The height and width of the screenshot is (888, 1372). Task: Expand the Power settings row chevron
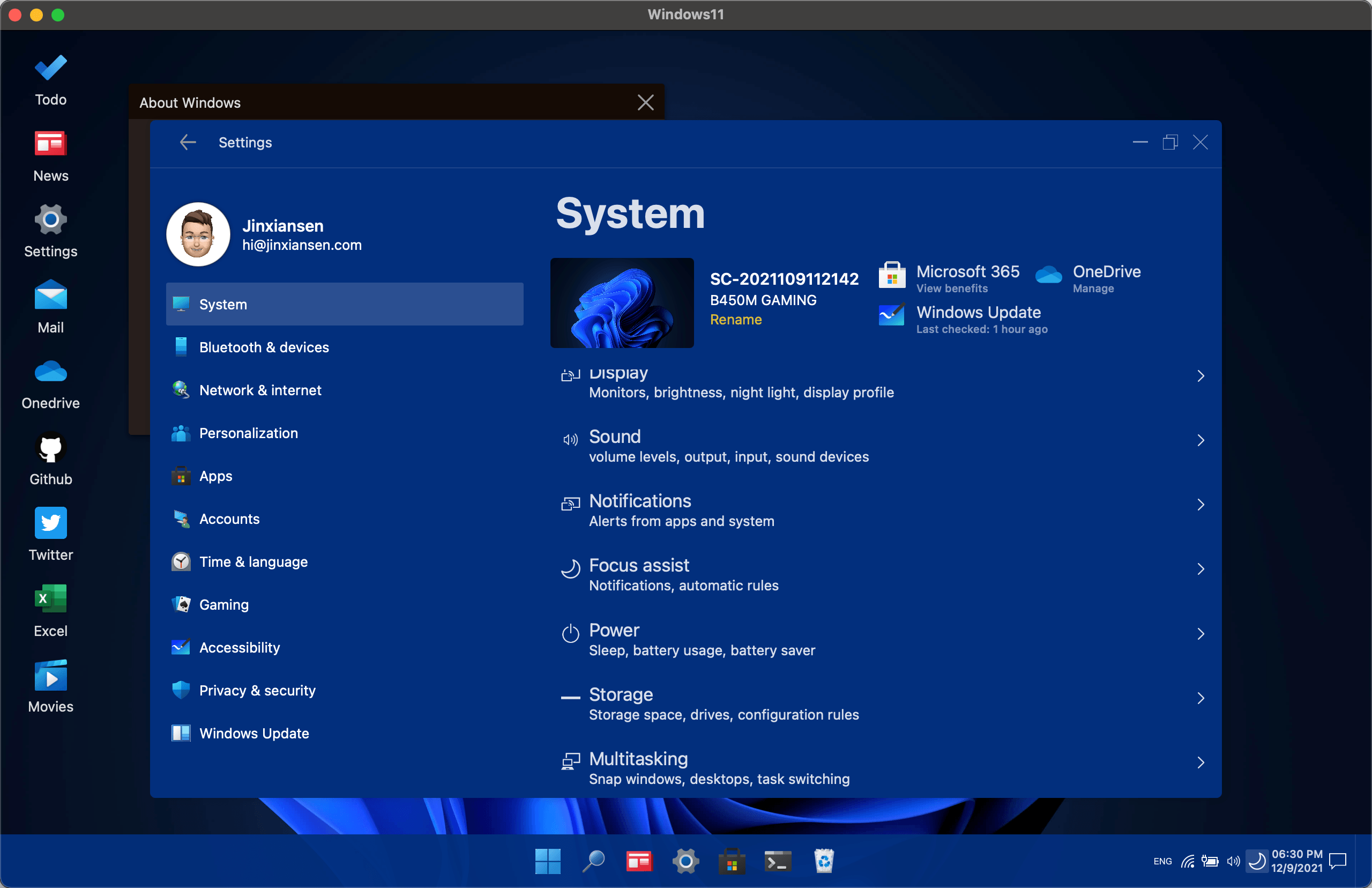coord(1200,634)
